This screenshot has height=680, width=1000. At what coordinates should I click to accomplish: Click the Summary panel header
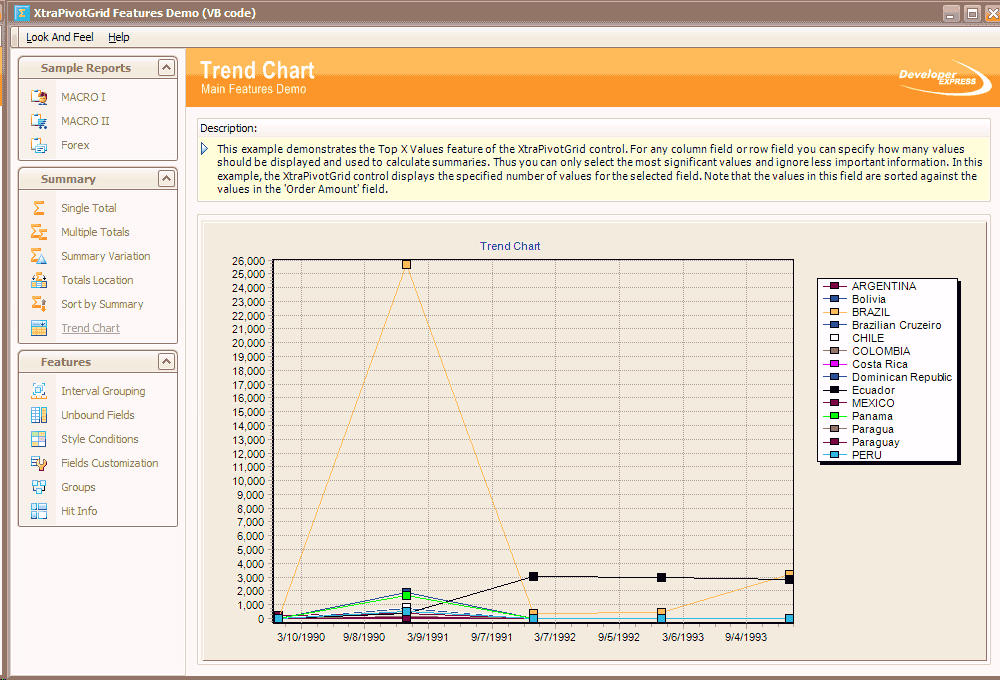pyautogui.click(x=98, y=179)
